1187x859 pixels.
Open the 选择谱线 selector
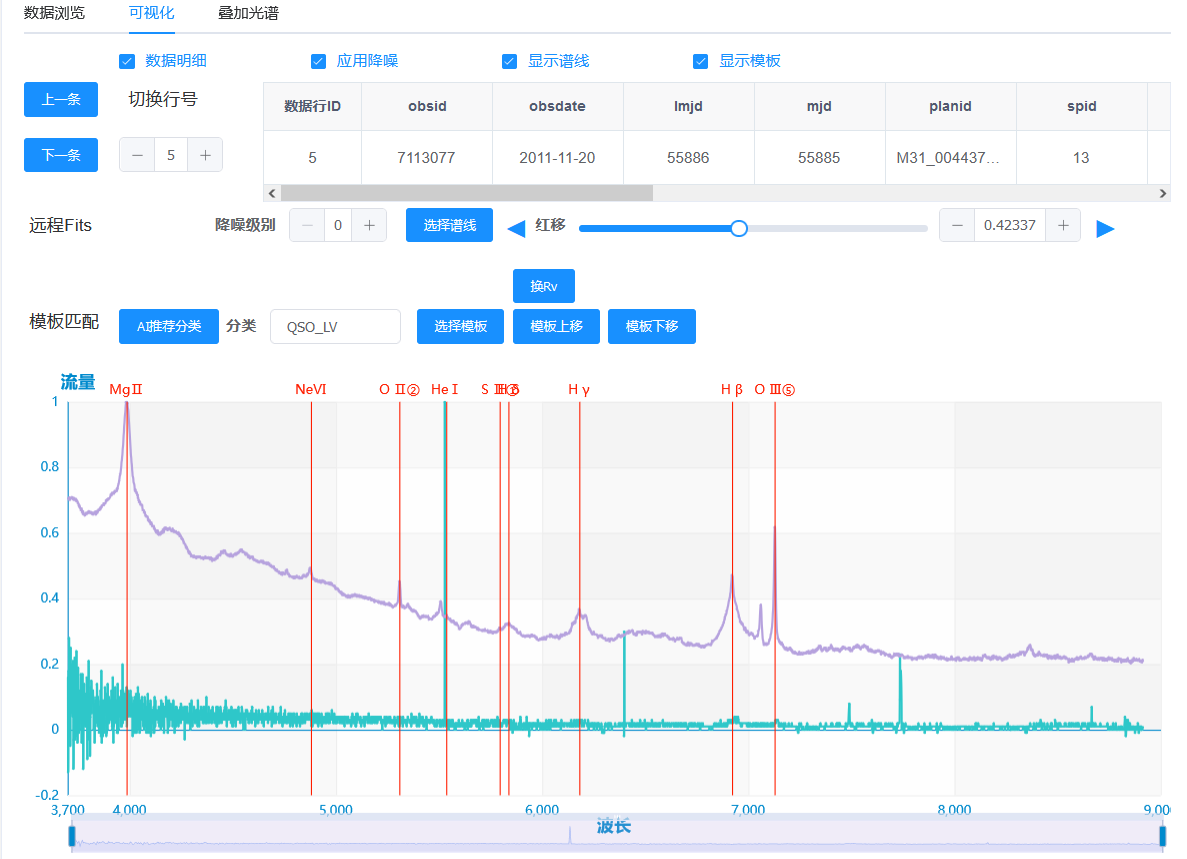pyautogui.click(x=449, y=225)
